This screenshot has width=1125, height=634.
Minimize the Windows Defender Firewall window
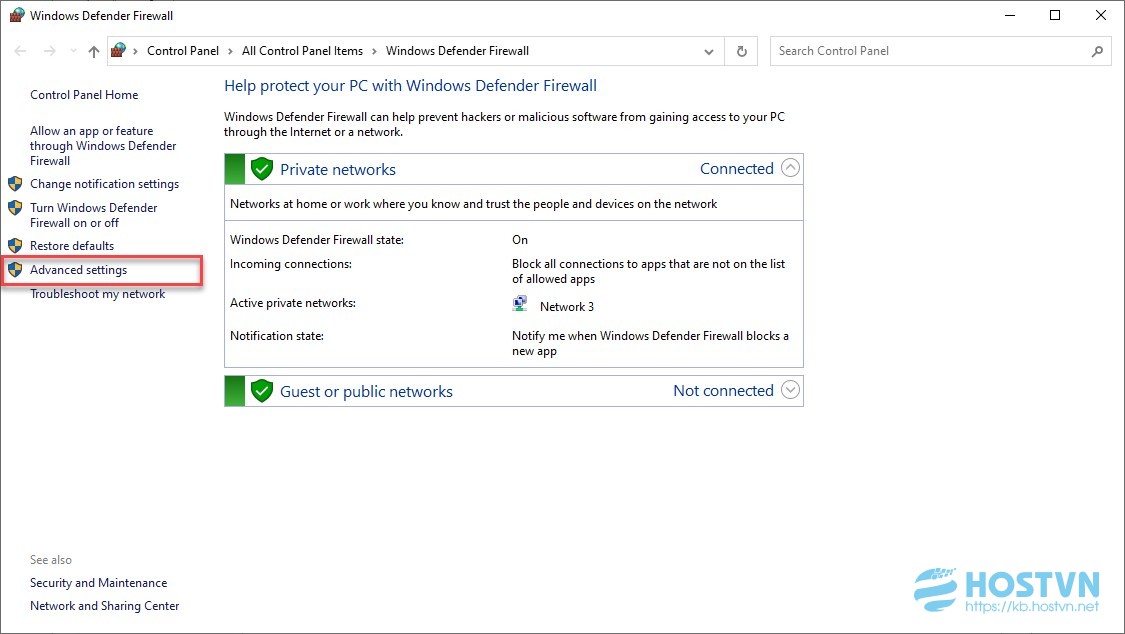1010,15
